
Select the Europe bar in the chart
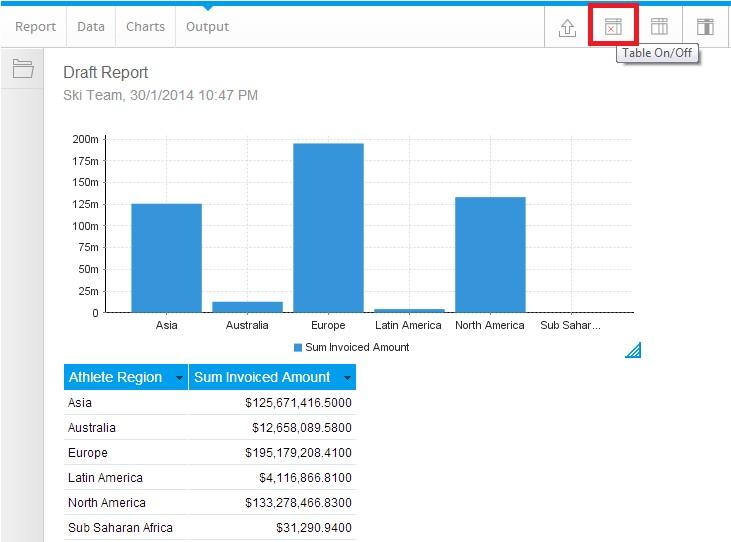point(328,228)
